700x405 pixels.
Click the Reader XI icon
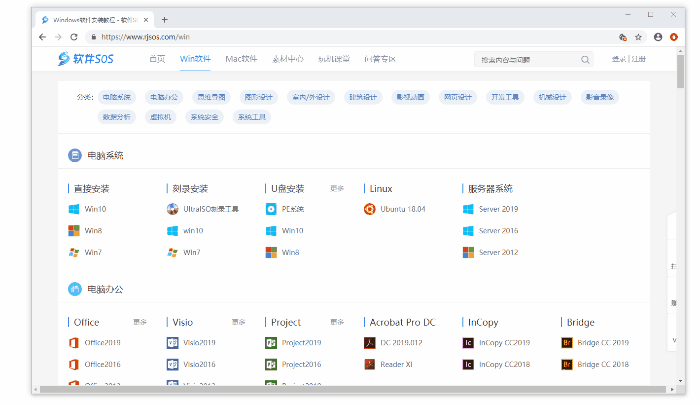(x=370, y=364)
